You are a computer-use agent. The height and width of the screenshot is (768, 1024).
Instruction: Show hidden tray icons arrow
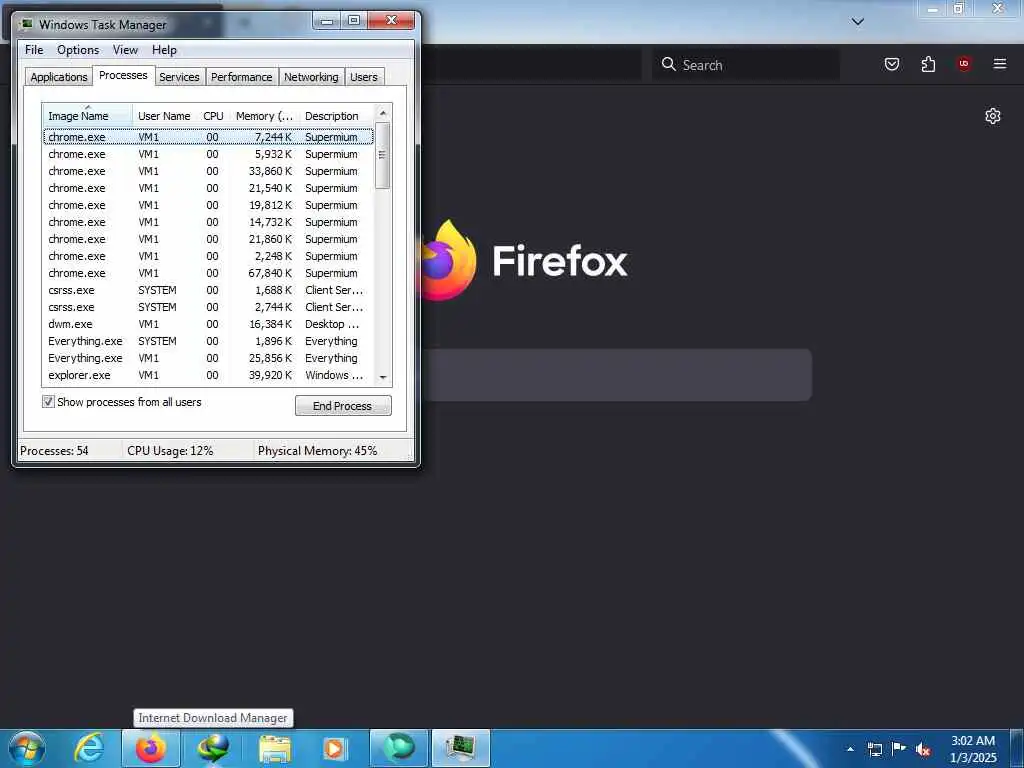(x=850, y=749)
